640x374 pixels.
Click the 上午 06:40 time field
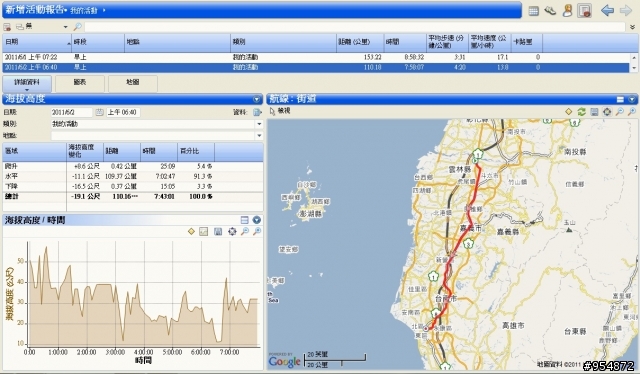[x=122, y=112]
